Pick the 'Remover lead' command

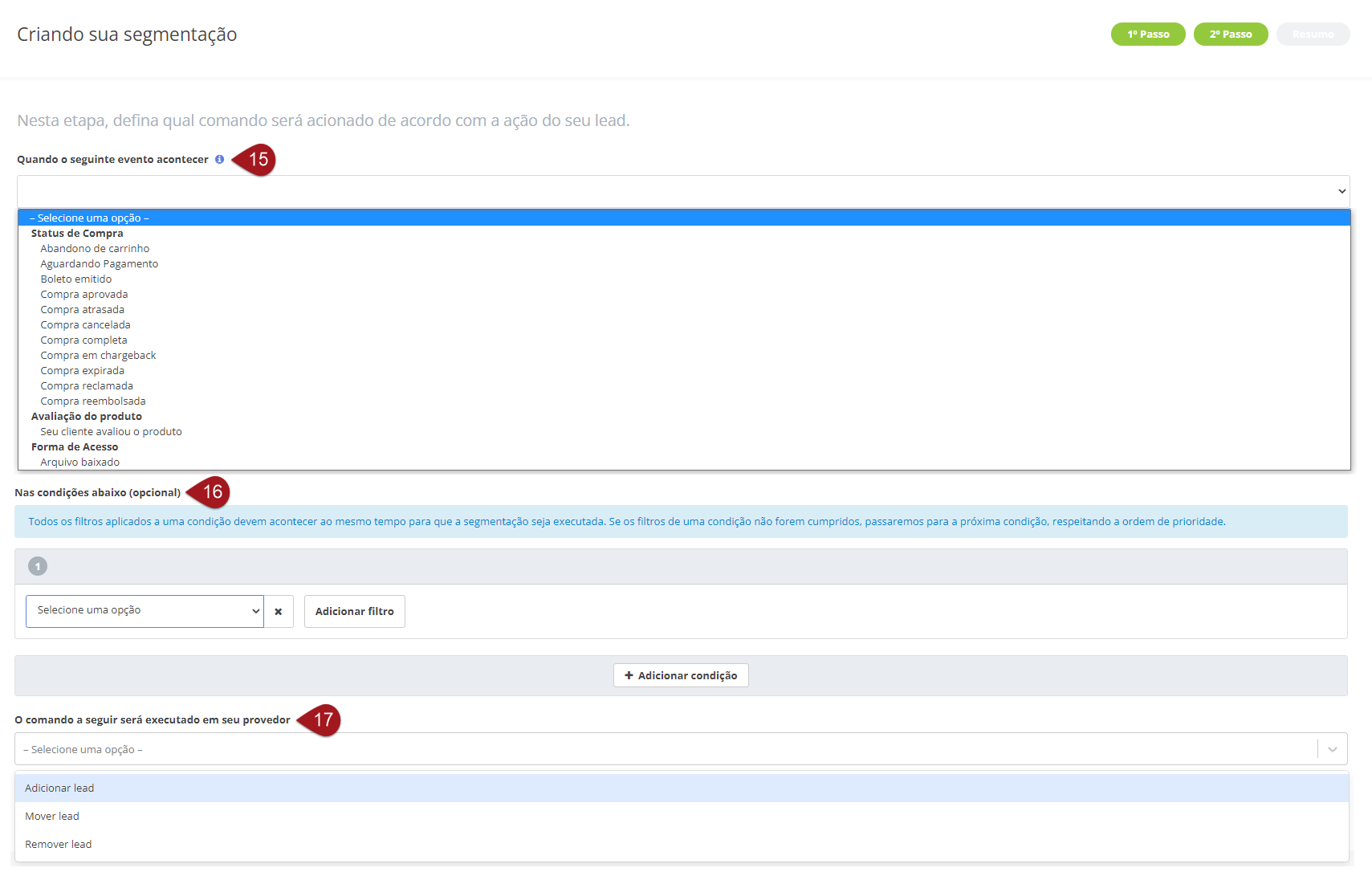click(59, 845)
